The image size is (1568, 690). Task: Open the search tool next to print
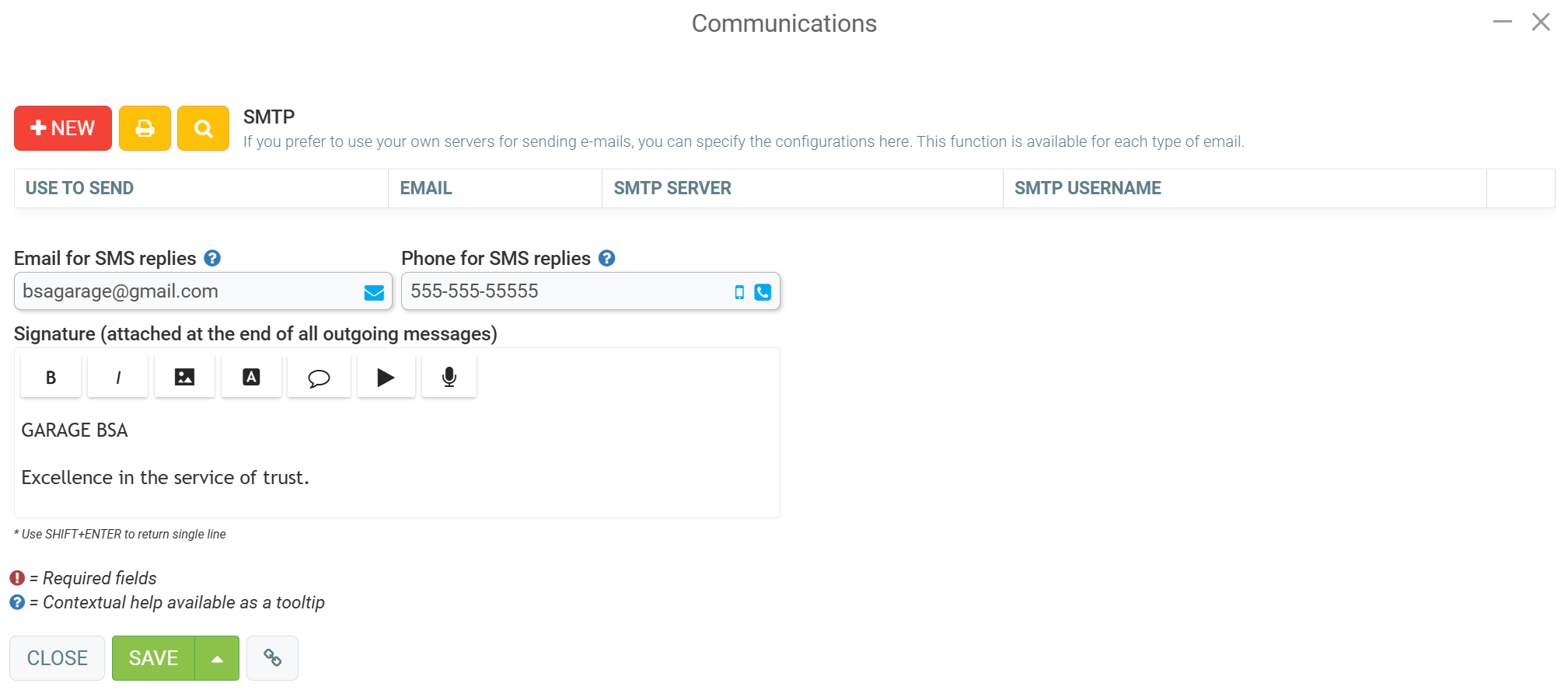(203, 127)
